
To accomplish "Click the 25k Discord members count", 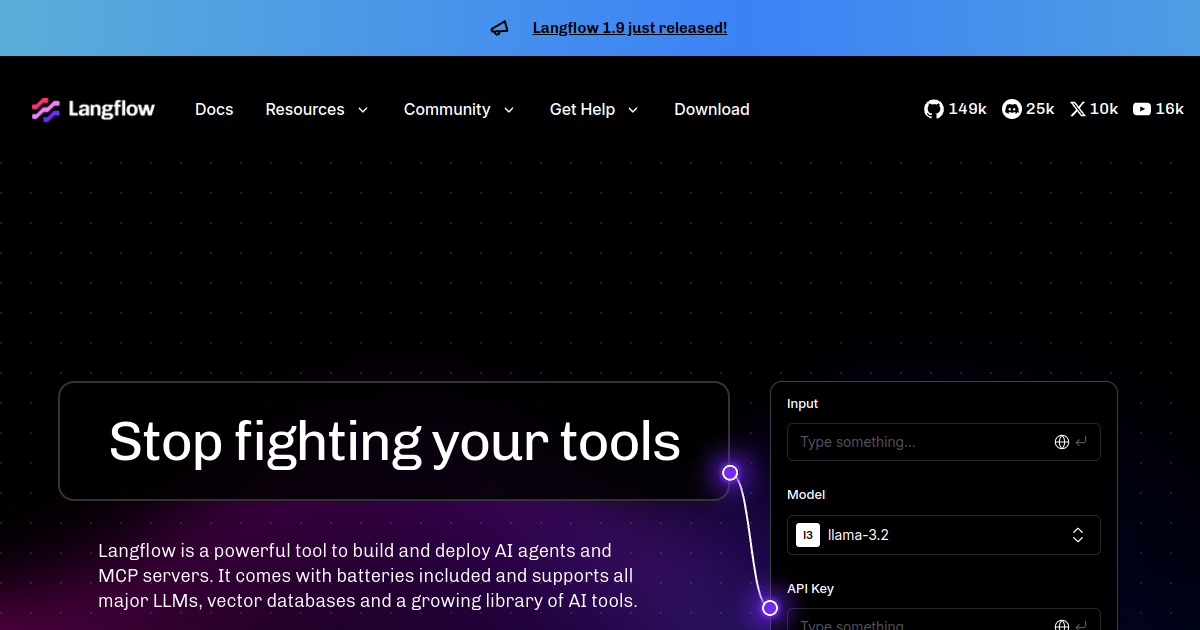I will click(1041, 109).
